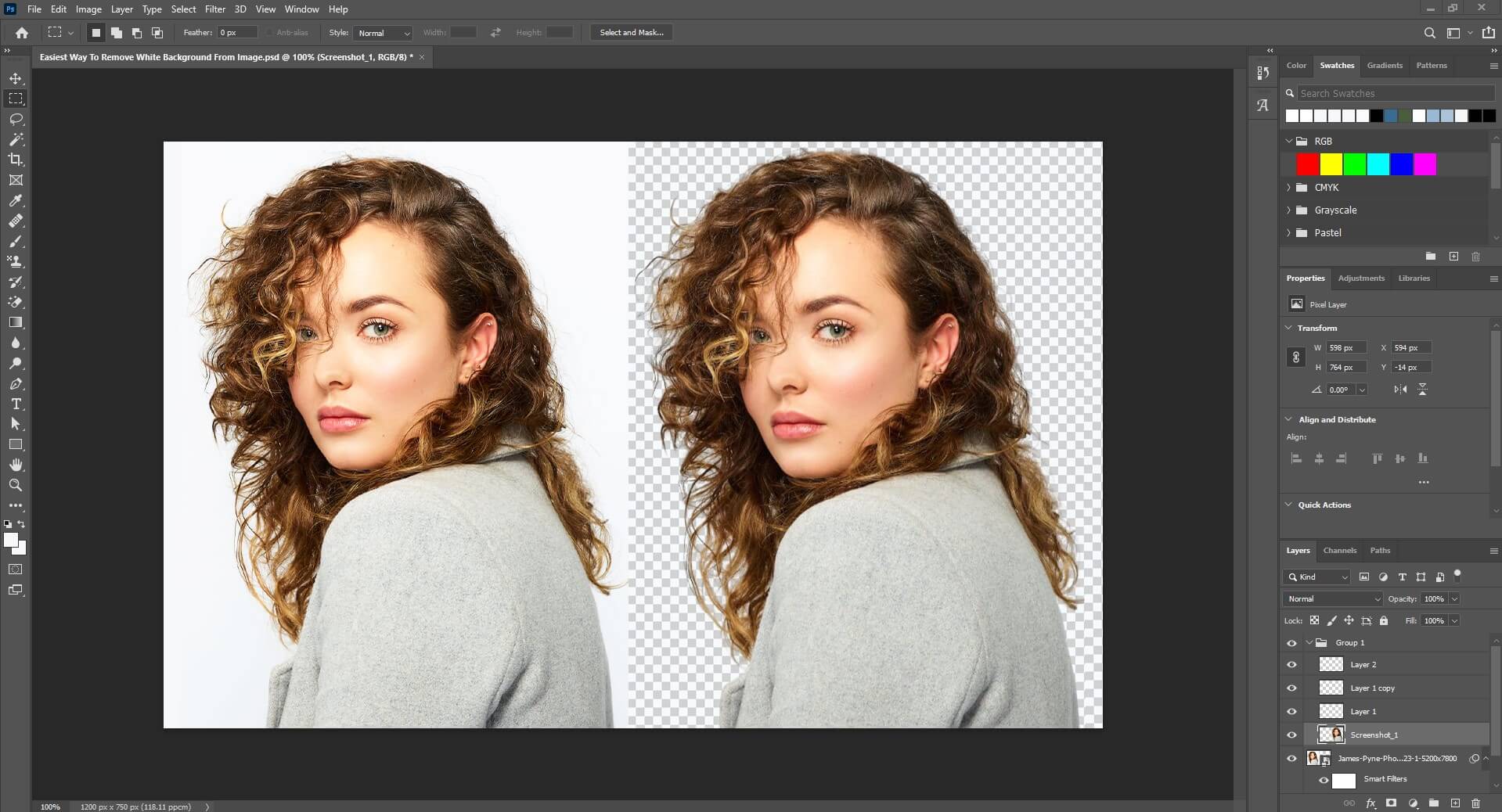Select the Lasso tool
1502x812 pixels.
pyautogui.click(x=16, y=119)
